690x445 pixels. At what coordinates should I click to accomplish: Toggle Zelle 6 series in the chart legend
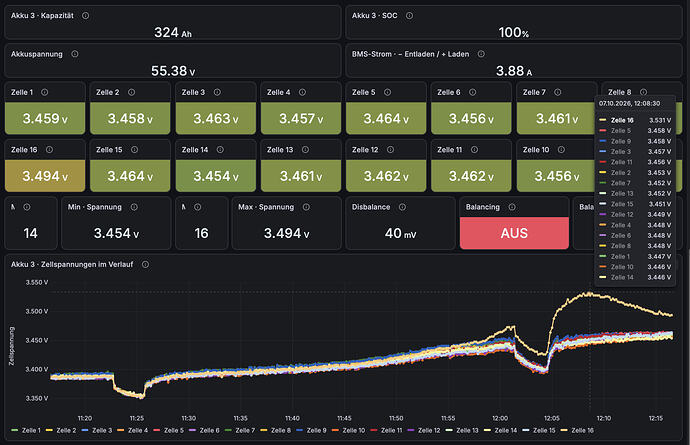[209, 430]
